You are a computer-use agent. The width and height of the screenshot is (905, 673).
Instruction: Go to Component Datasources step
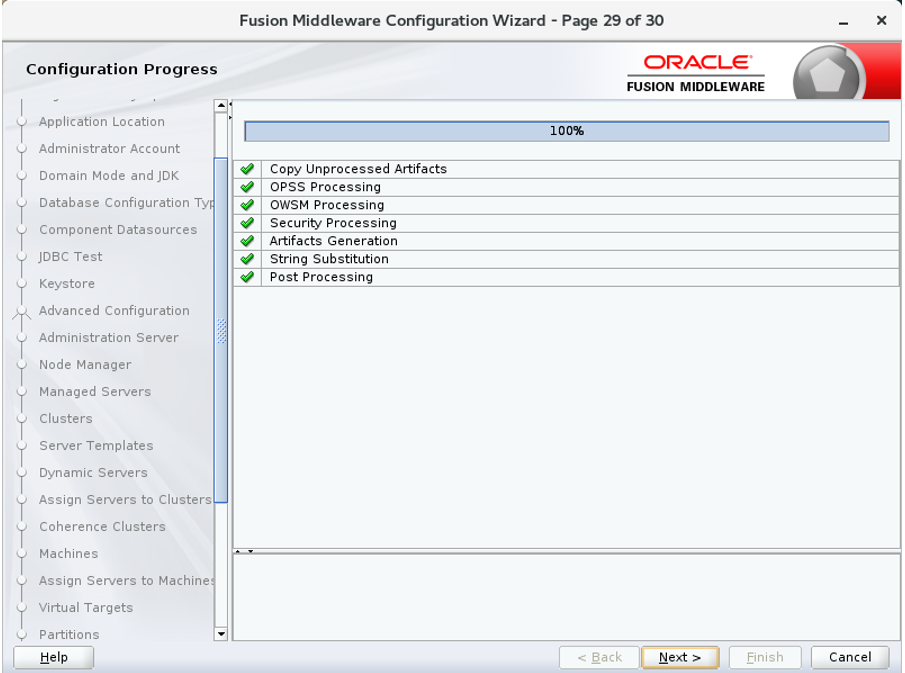(118, 230)
